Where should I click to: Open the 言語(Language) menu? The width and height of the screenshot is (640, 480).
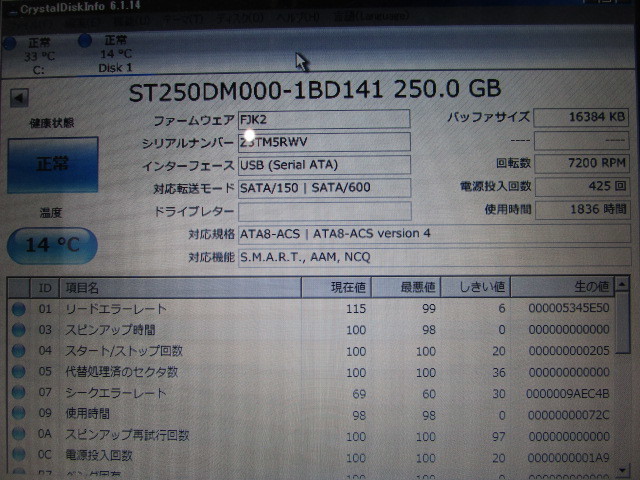(x=371, y=16)
